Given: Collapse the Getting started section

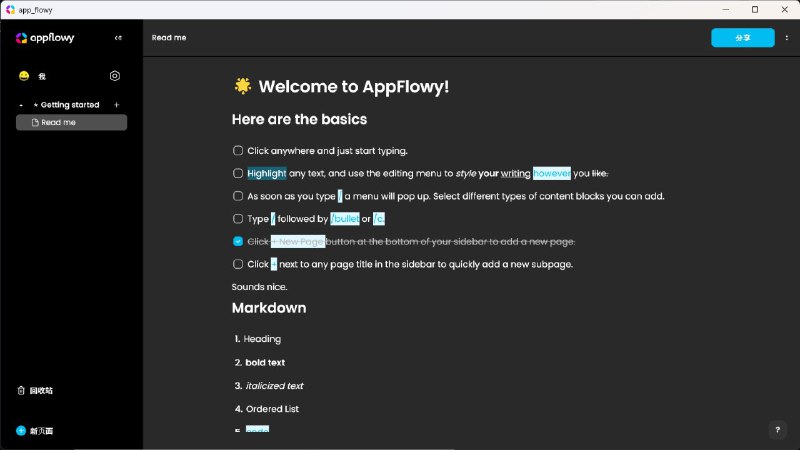Looking at the screenshot, I should tap(21, 105).
